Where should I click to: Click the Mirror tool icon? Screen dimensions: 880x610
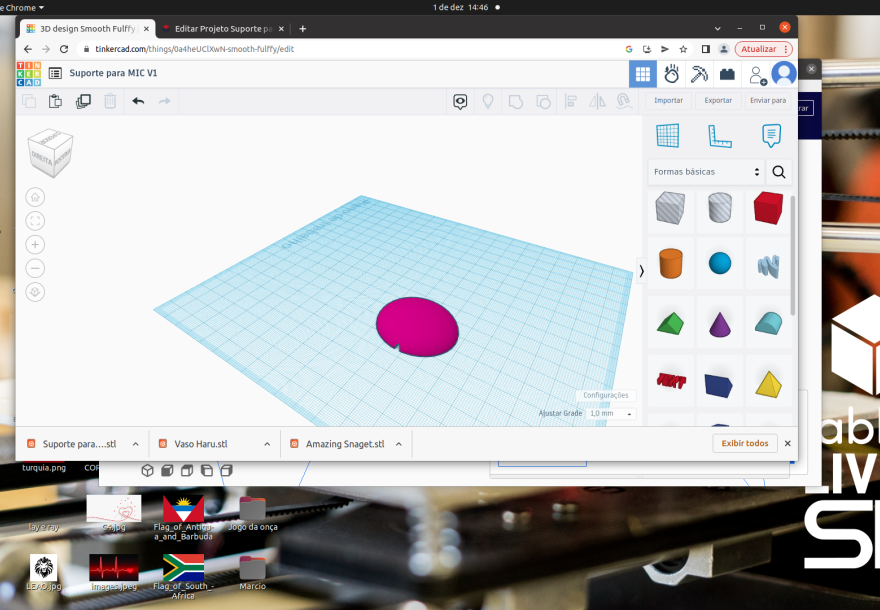pyautogui.click(x=597, y=102)
